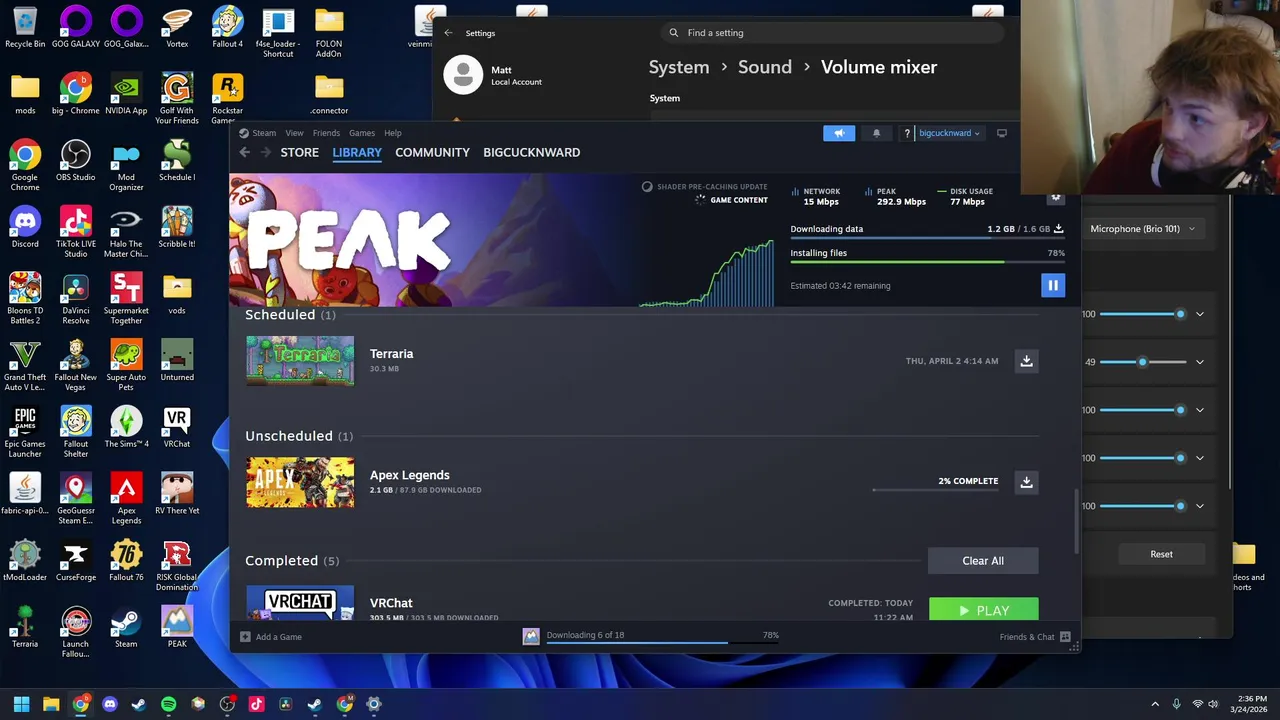Select the Recycle Bin icon
The image size is (1280, 720).
(x=25, y=27)
